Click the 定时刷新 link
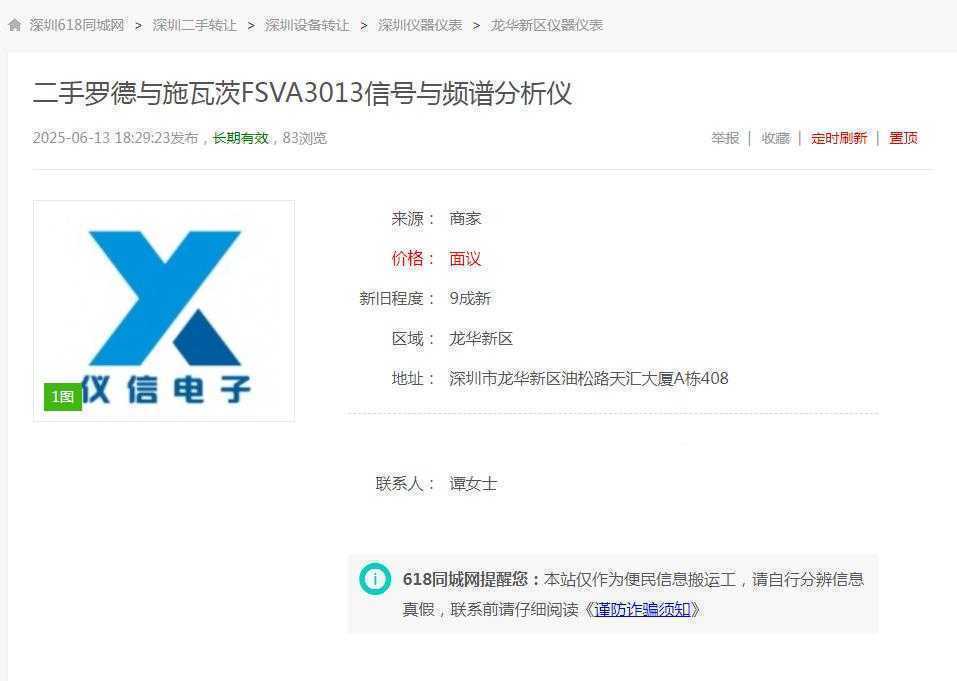The height and width of the screenshot is (681, 957). coord(839,138)
